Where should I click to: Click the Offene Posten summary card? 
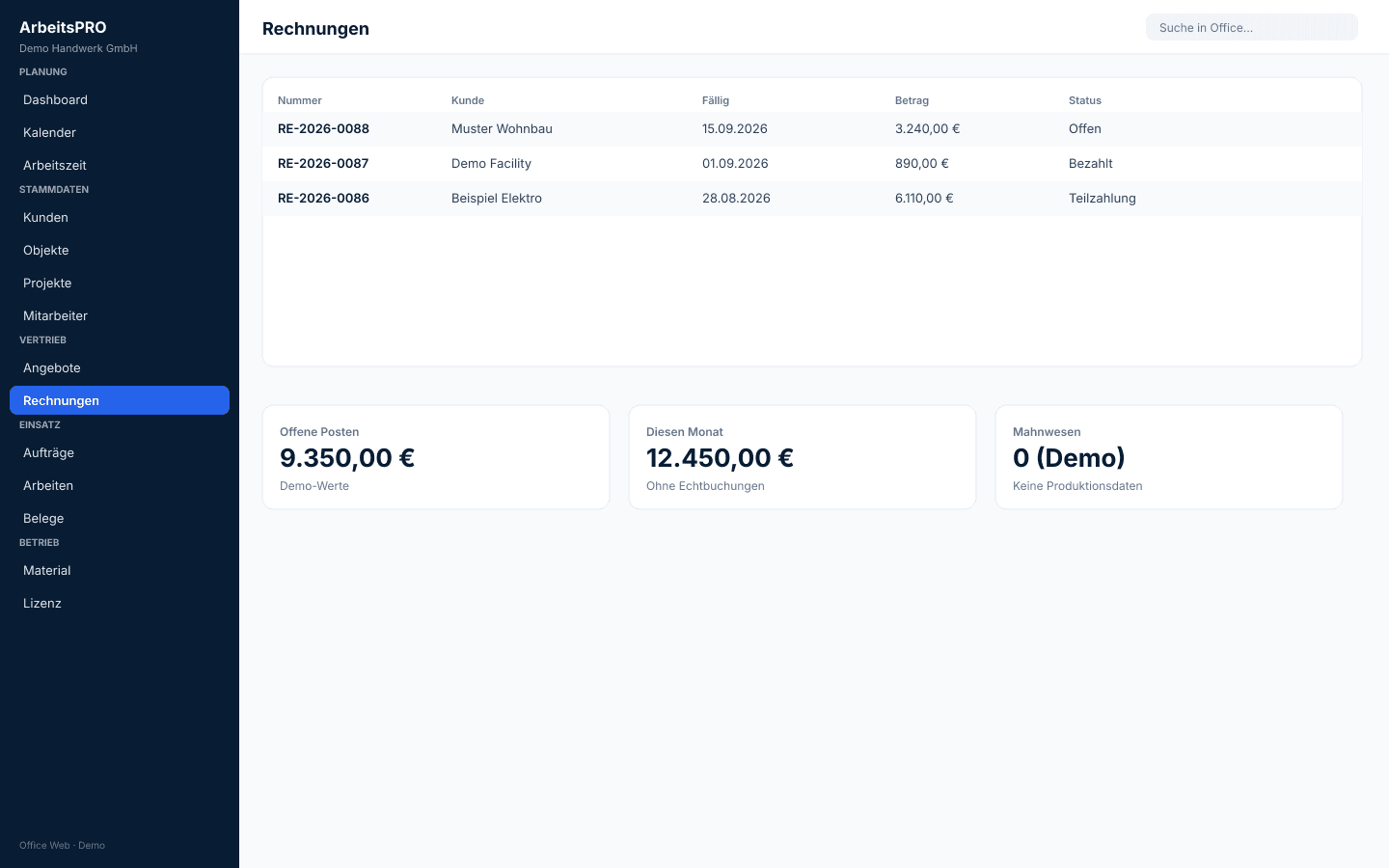436,457
